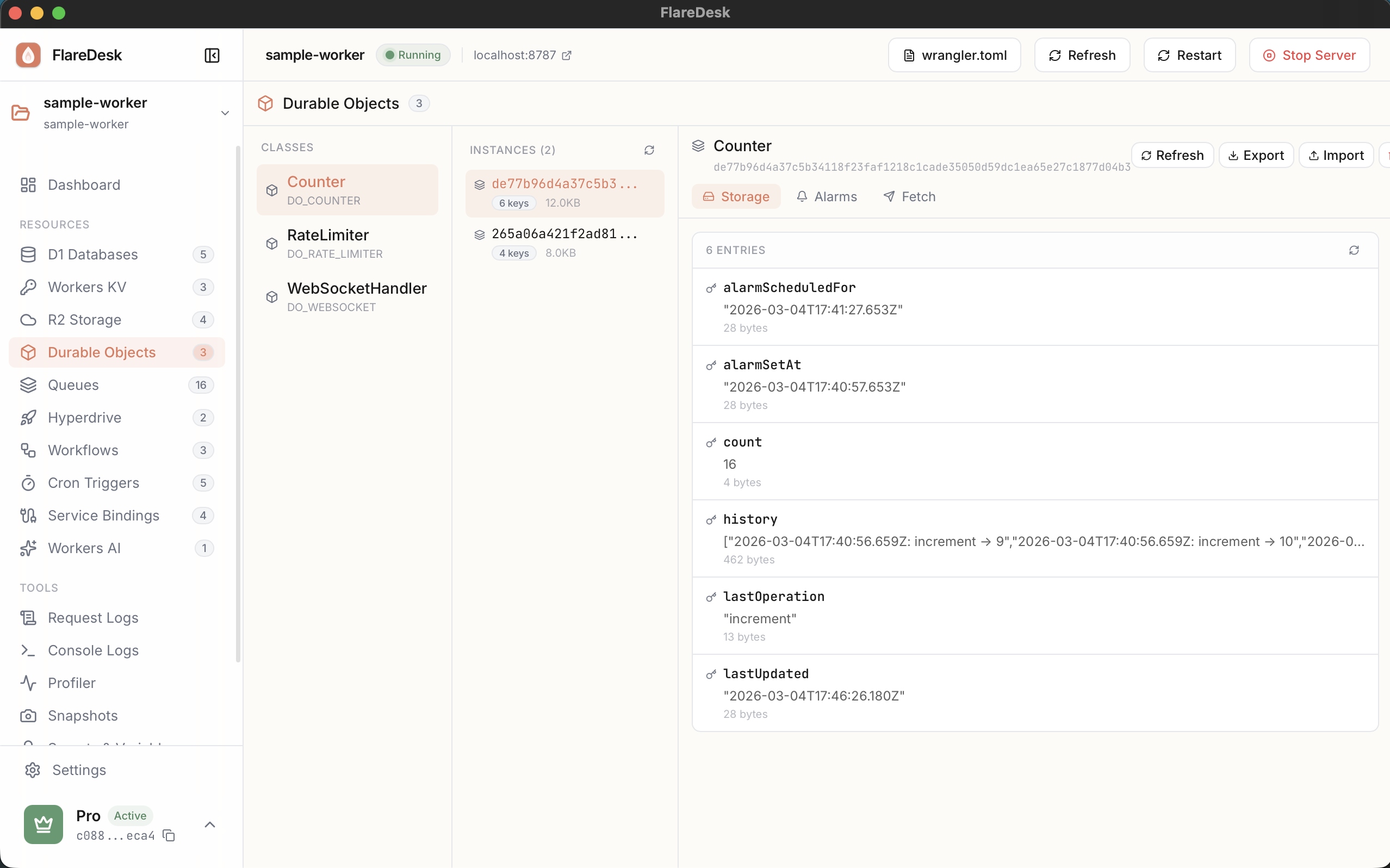The image size is (1390, 868).
Task: Click the Cron Triggers timer icon
Action: coord(28,483)
